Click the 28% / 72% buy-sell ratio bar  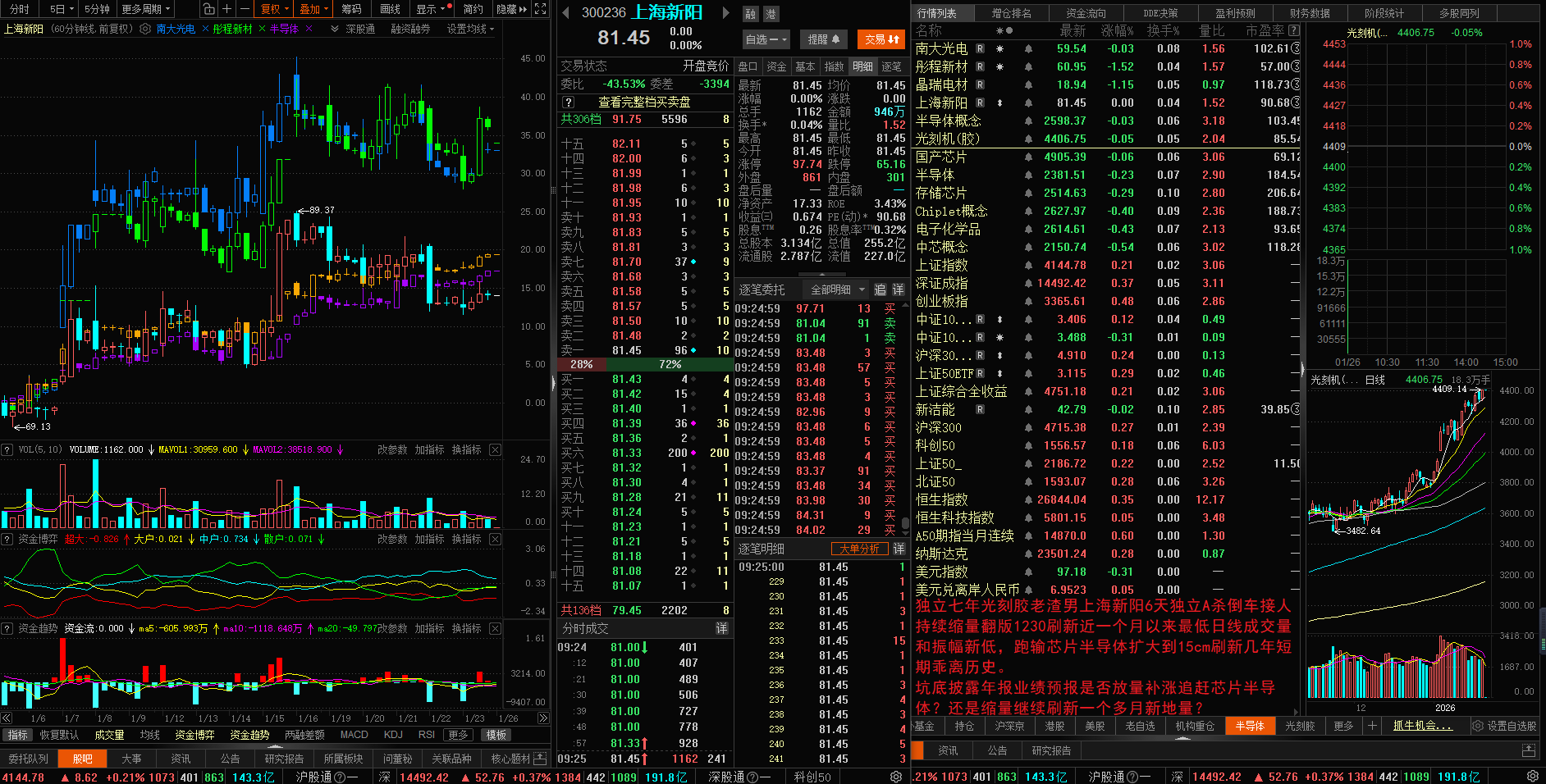click(x=643, y=364)
